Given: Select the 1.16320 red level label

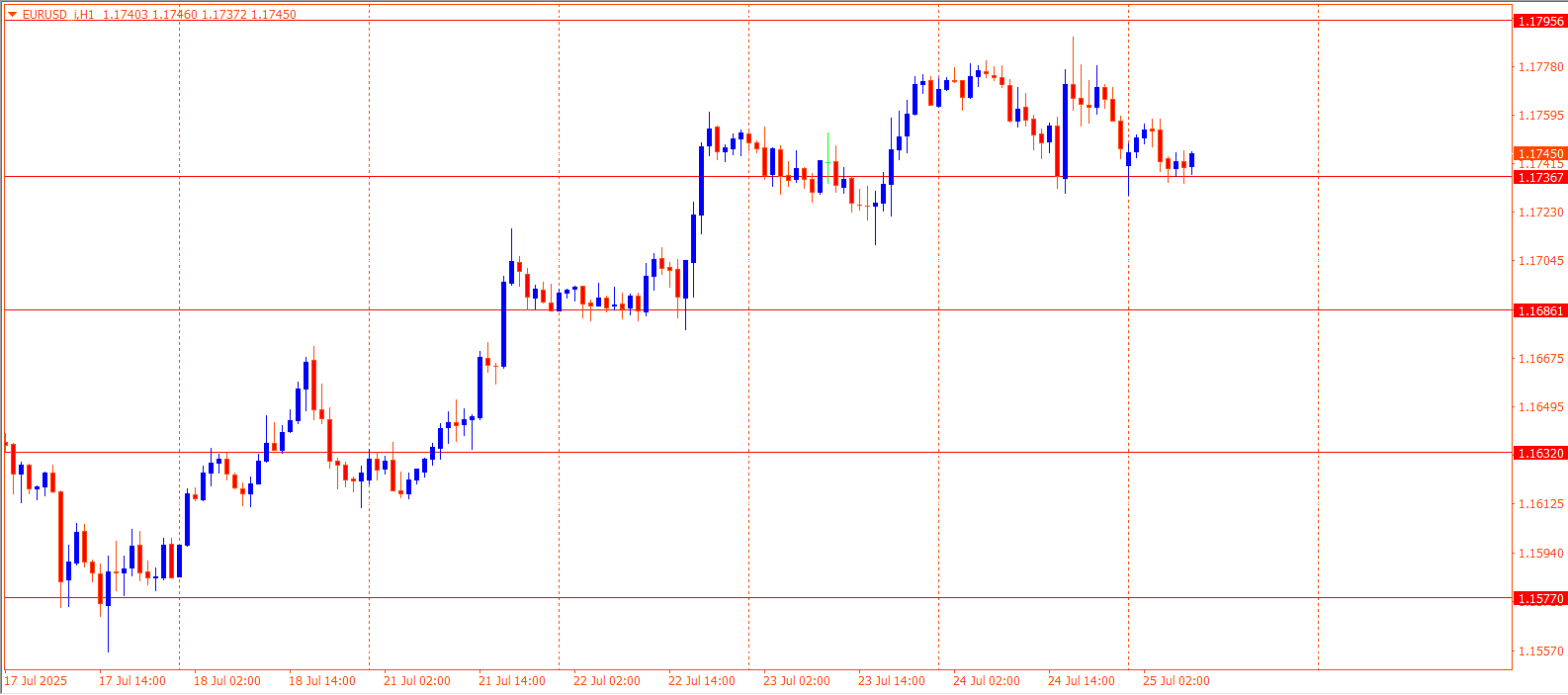Looking at the screenshot, I should tap(1540, 453).
